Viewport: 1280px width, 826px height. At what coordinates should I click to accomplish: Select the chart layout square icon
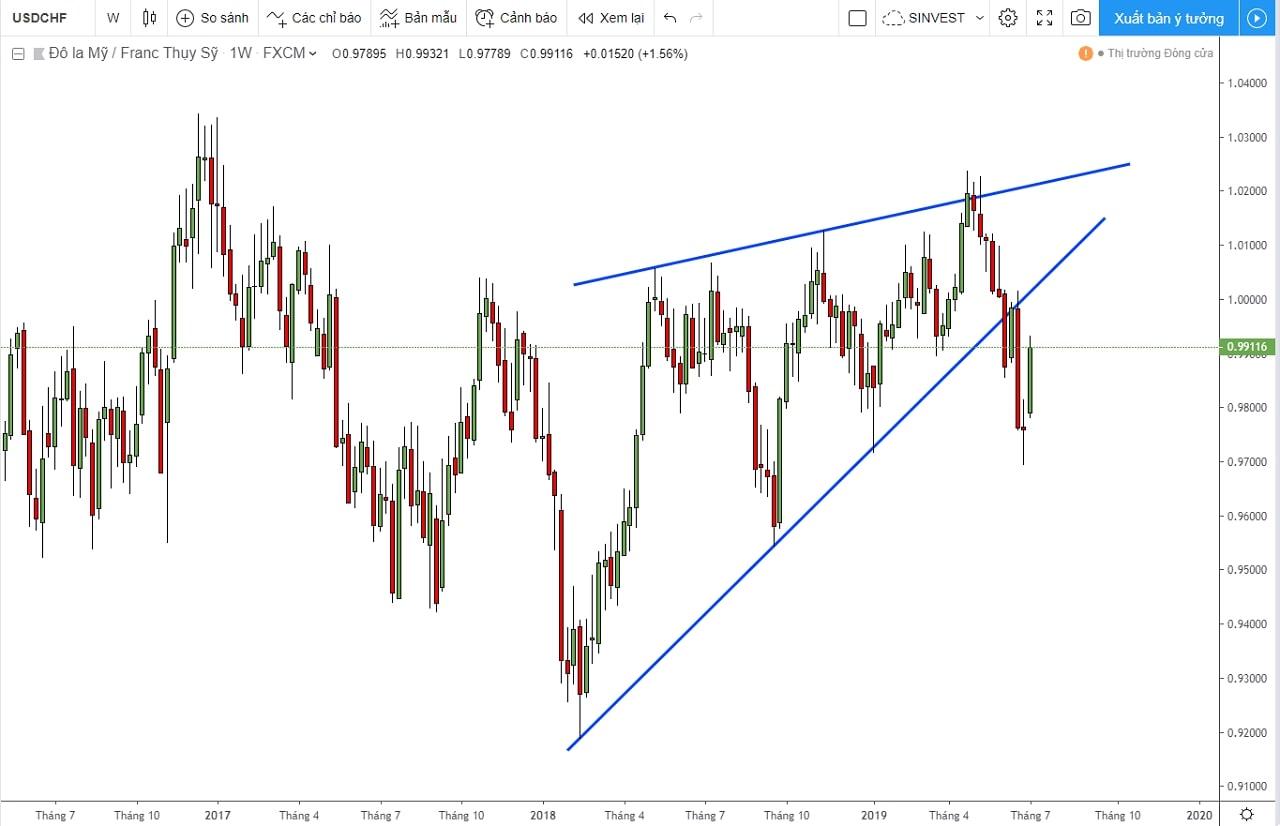[x=857, y=18]
